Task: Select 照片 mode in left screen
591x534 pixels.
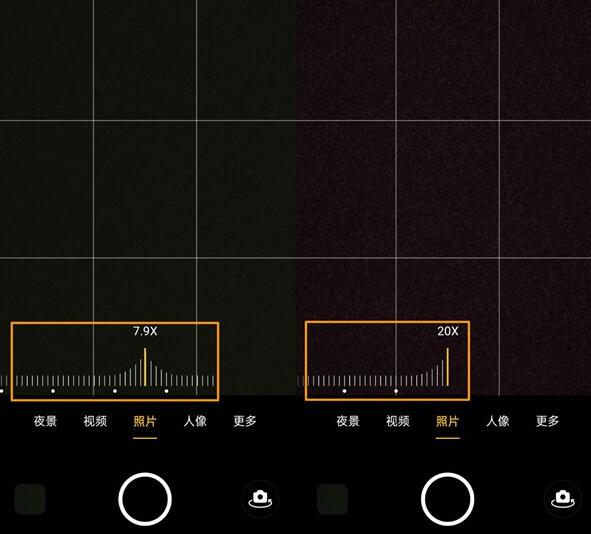Action: click(x=145, y=421)
